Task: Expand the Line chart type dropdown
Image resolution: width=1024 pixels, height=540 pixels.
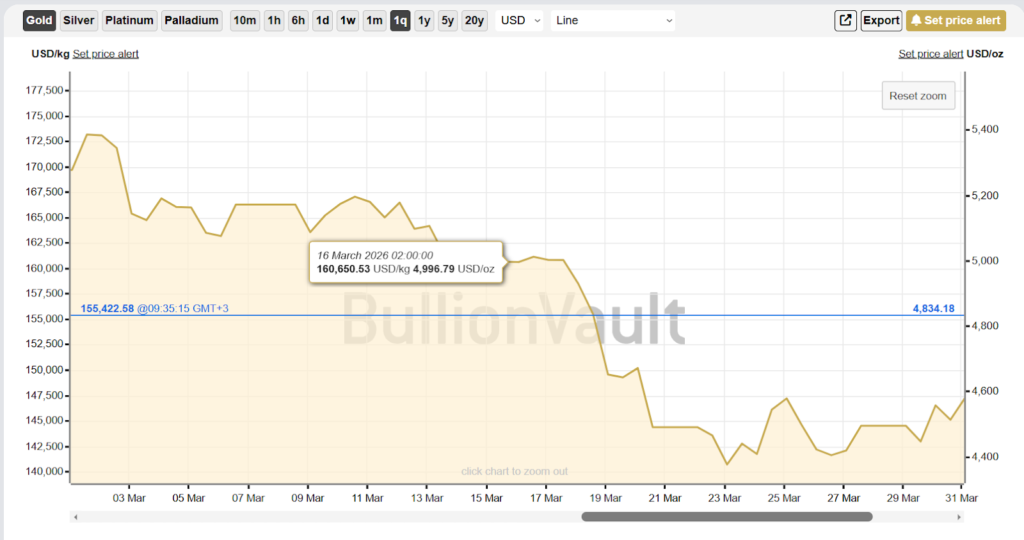Action: coord(613,20)
